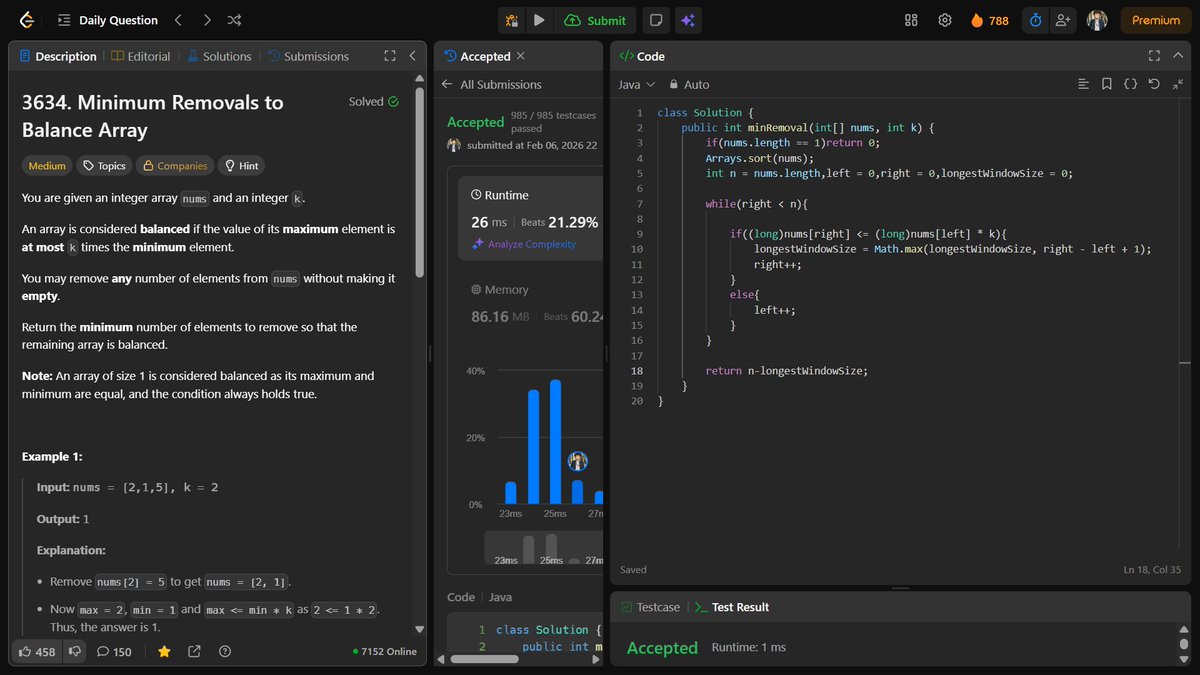Open the notes icon beside Submit
Screen dimensions: 1200x675
655,20
